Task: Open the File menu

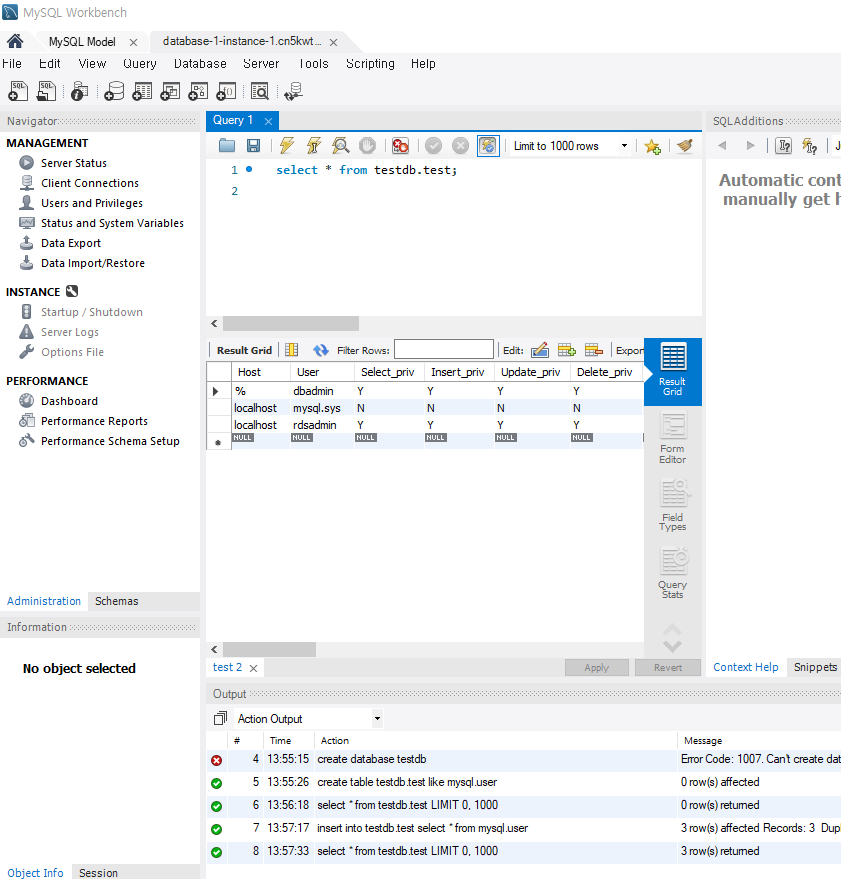Action: (x=12, y=63)
